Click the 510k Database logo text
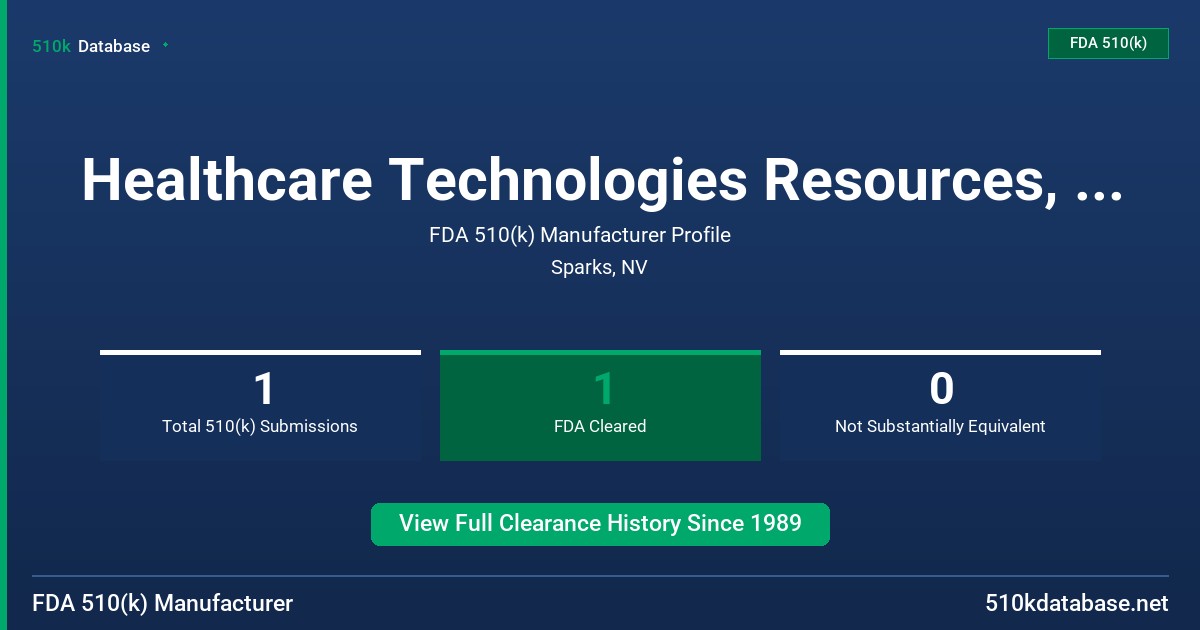Screen dimensions: 1200x630 (91, 46)
